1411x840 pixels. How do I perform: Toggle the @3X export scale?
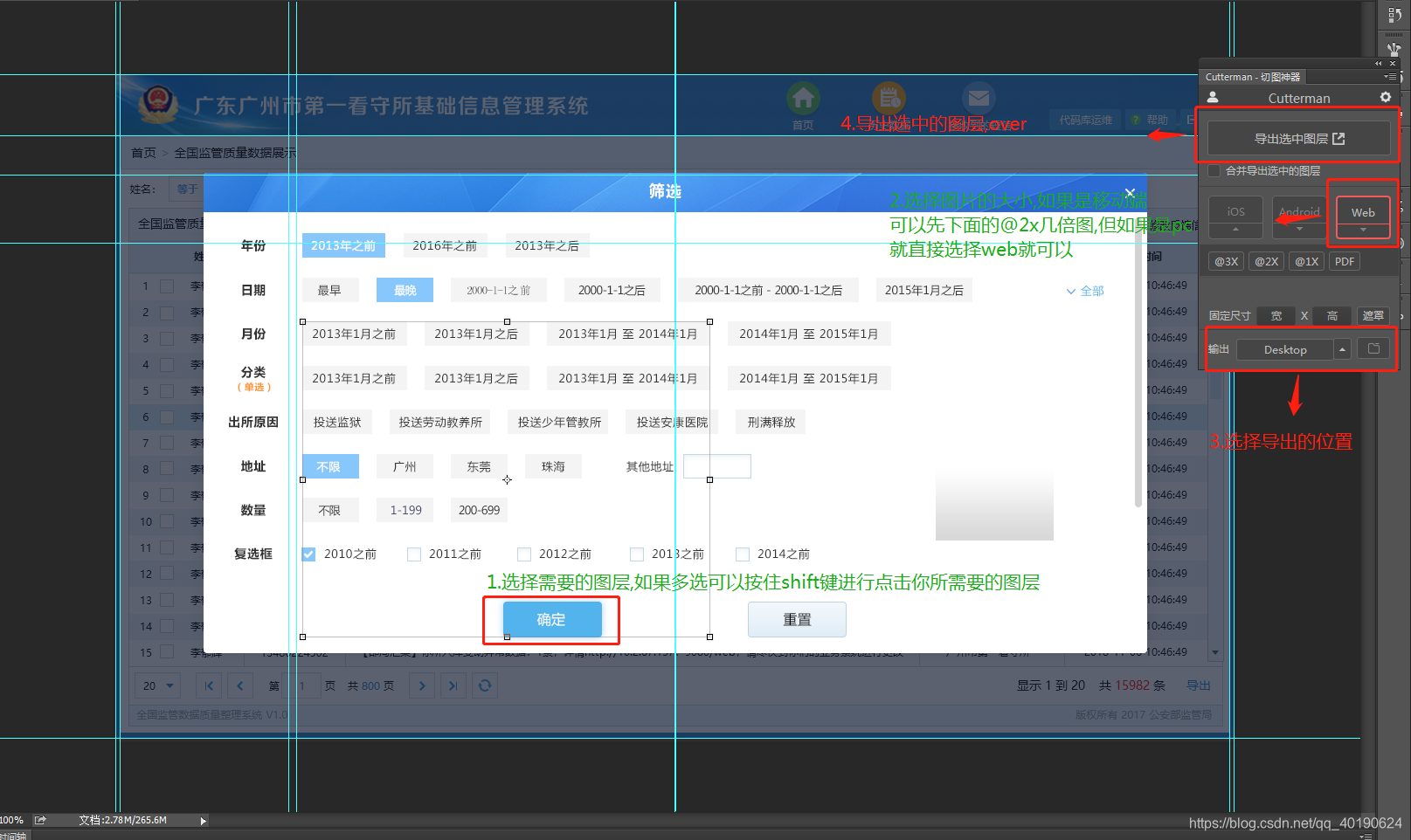pyautogui.click(x=1227, y=261)
